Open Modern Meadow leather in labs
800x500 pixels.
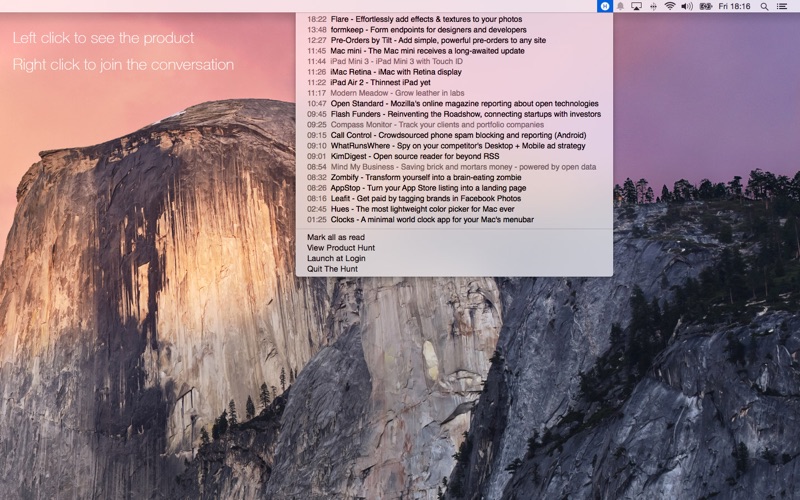pyautogui.click(x=454, y=93)
